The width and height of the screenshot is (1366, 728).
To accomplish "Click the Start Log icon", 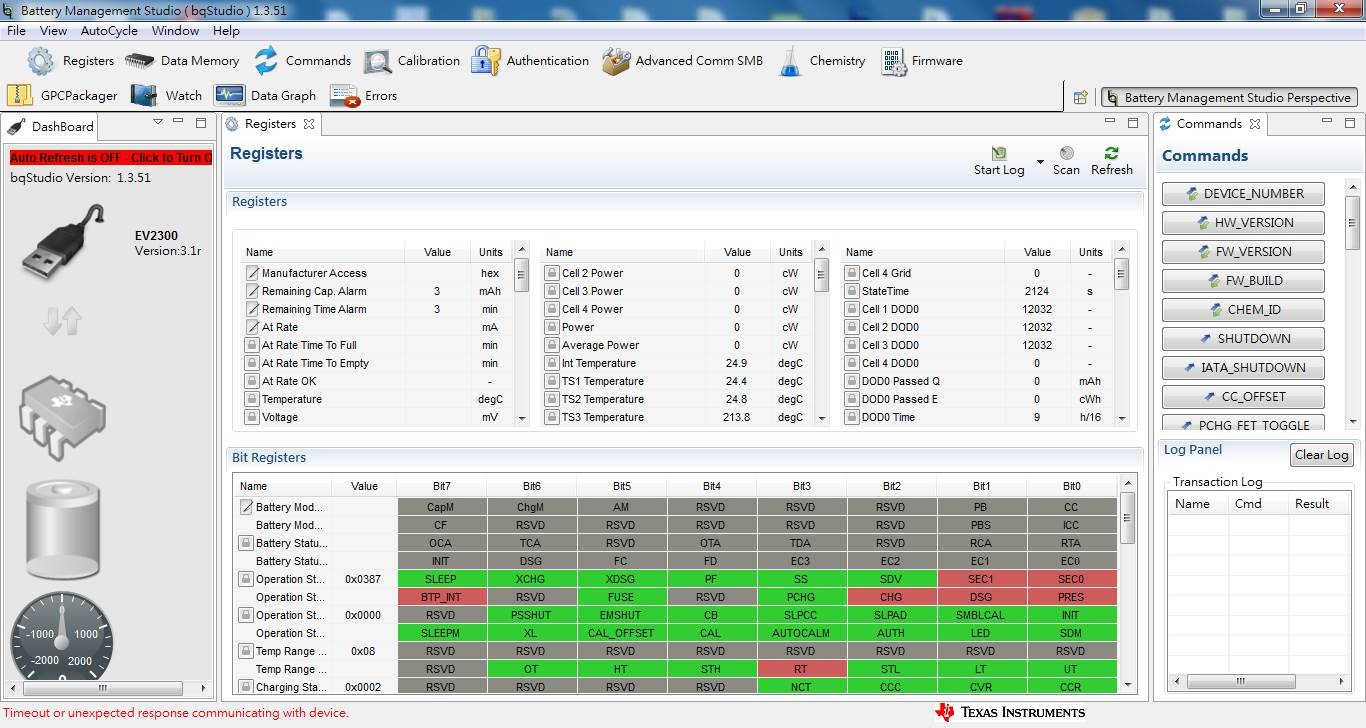I will coord(999,153).
